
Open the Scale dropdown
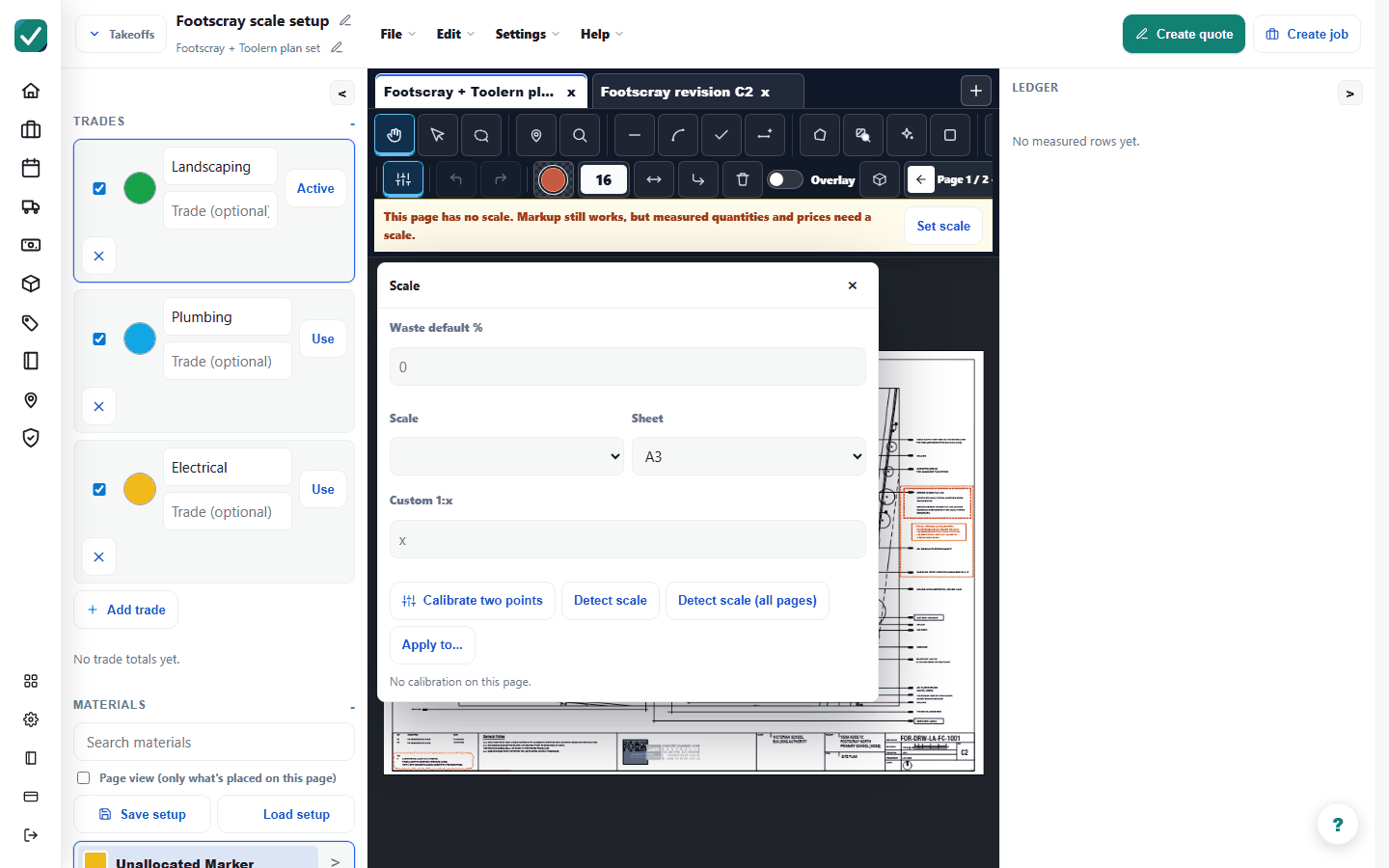pyautogui.click(x=506, y=456)
